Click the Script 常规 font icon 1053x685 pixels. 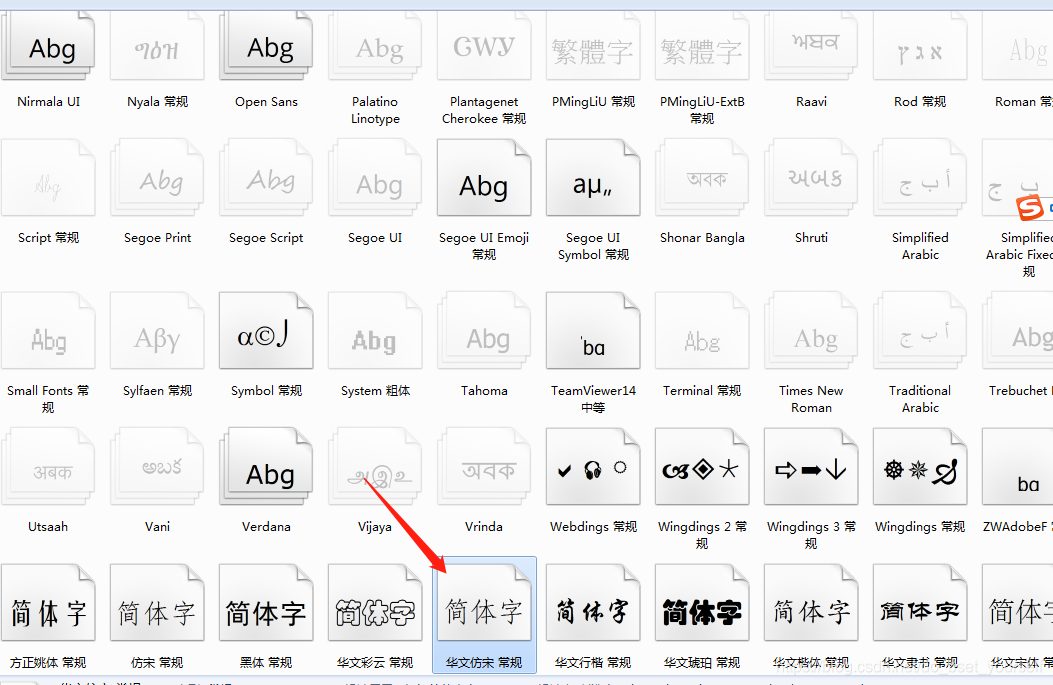click(48, 178)
